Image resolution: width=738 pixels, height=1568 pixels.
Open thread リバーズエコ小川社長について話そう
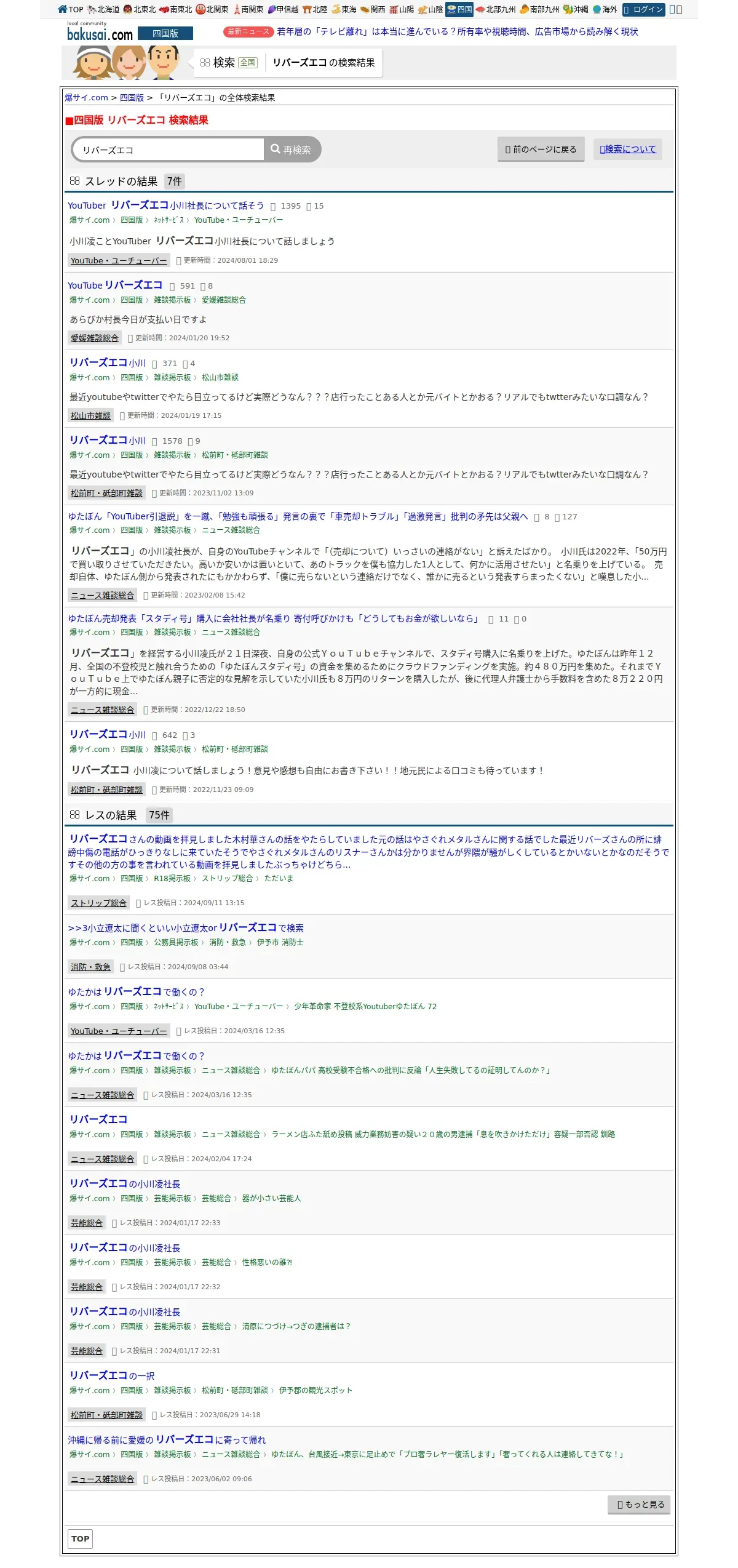[165, 205]
